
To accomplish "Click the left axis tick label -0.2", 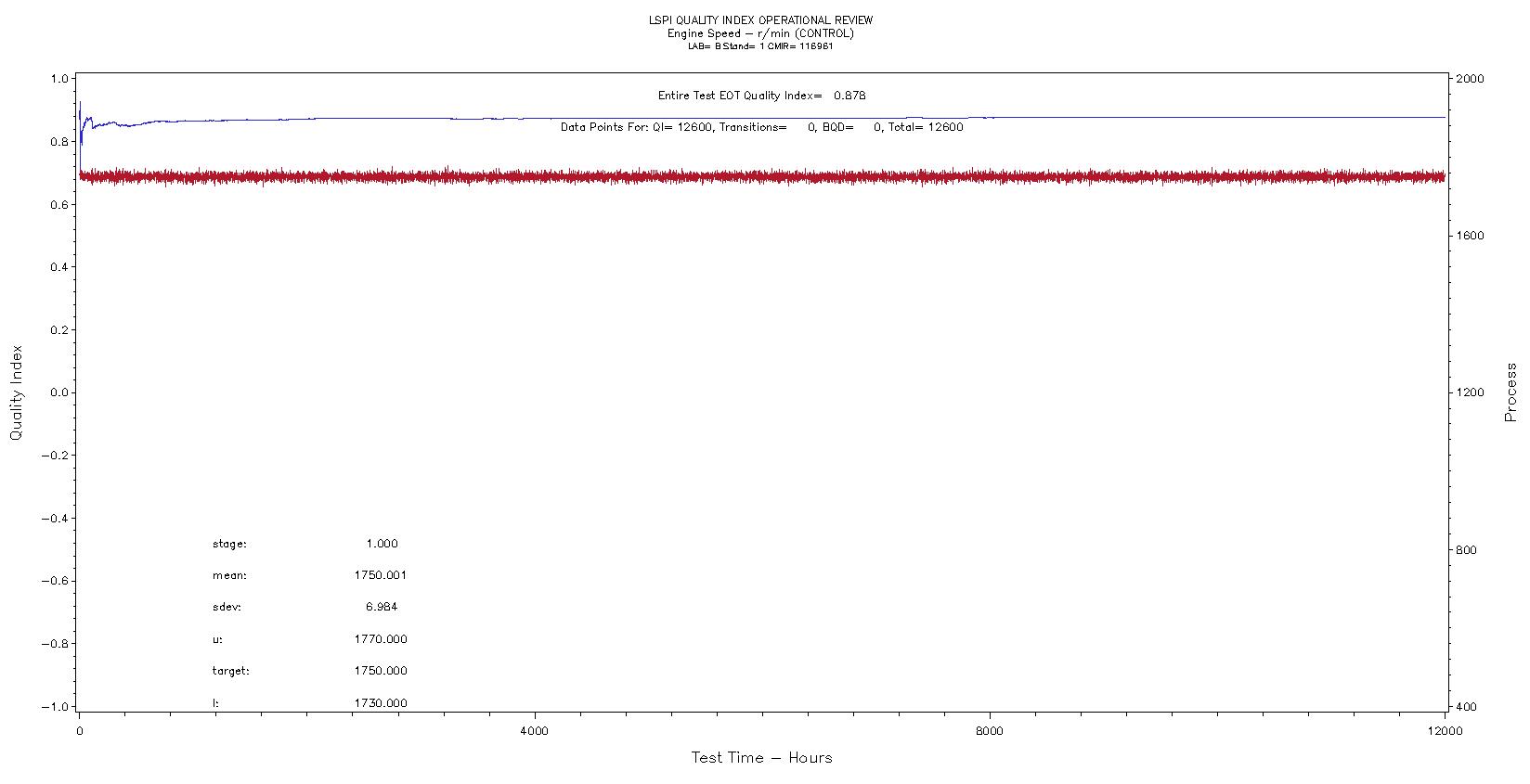I will click(56, 456).
